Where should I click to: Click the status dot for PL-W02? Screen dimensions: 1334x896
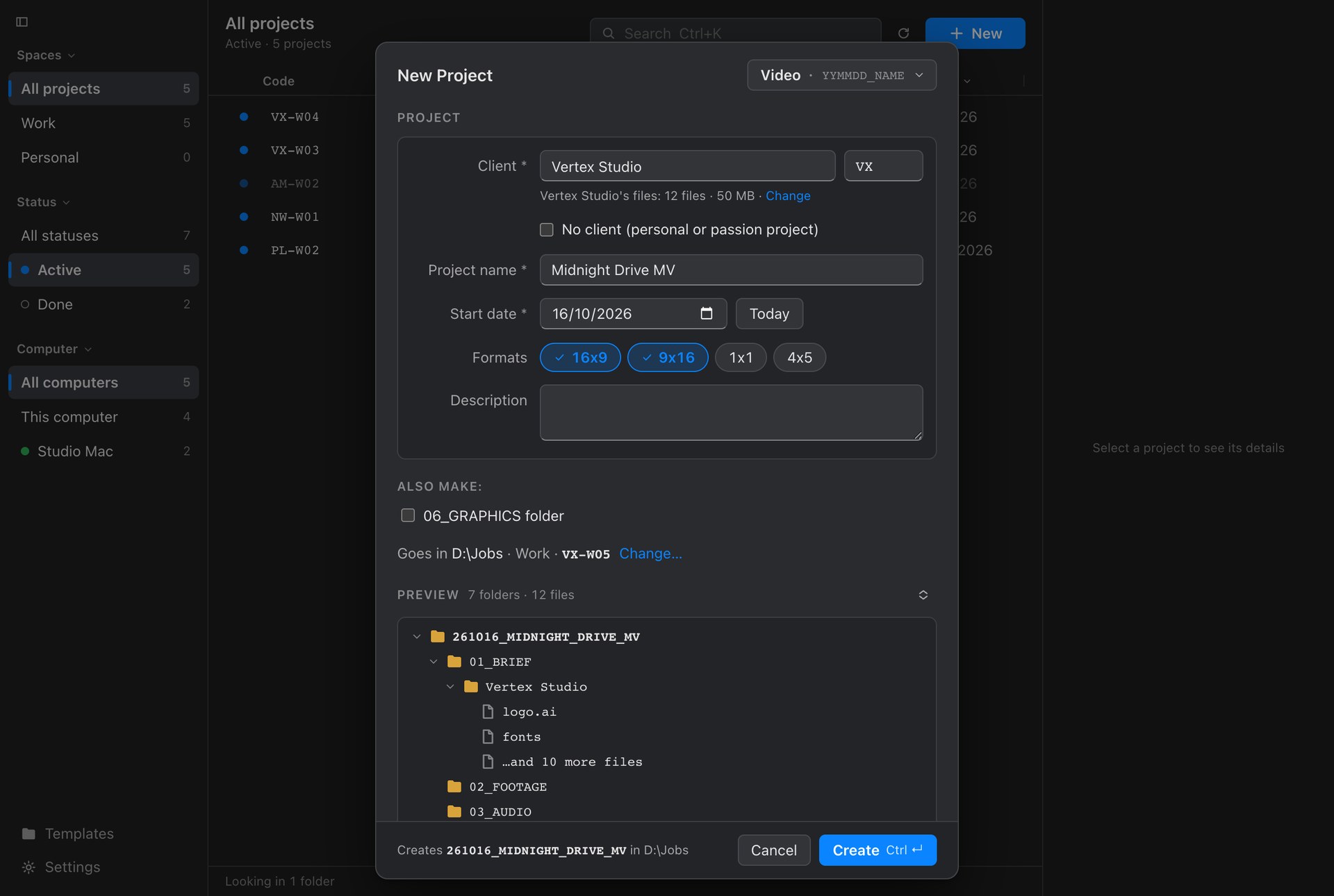244,250
